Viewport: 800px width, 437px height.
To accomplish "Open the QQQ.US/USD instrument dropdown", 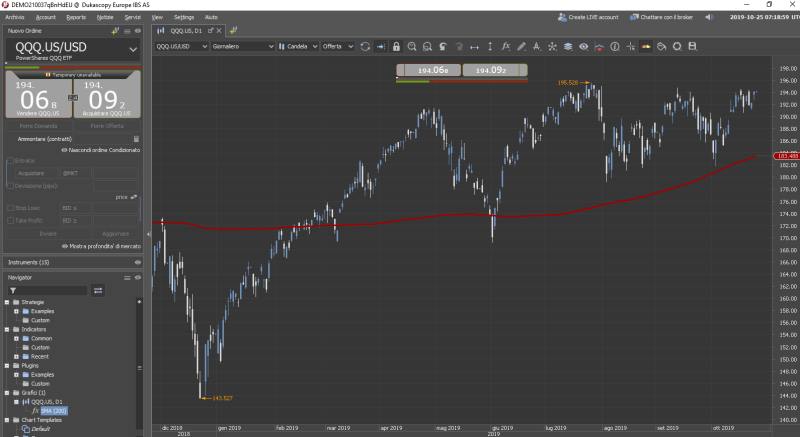I will click(74, 47).
